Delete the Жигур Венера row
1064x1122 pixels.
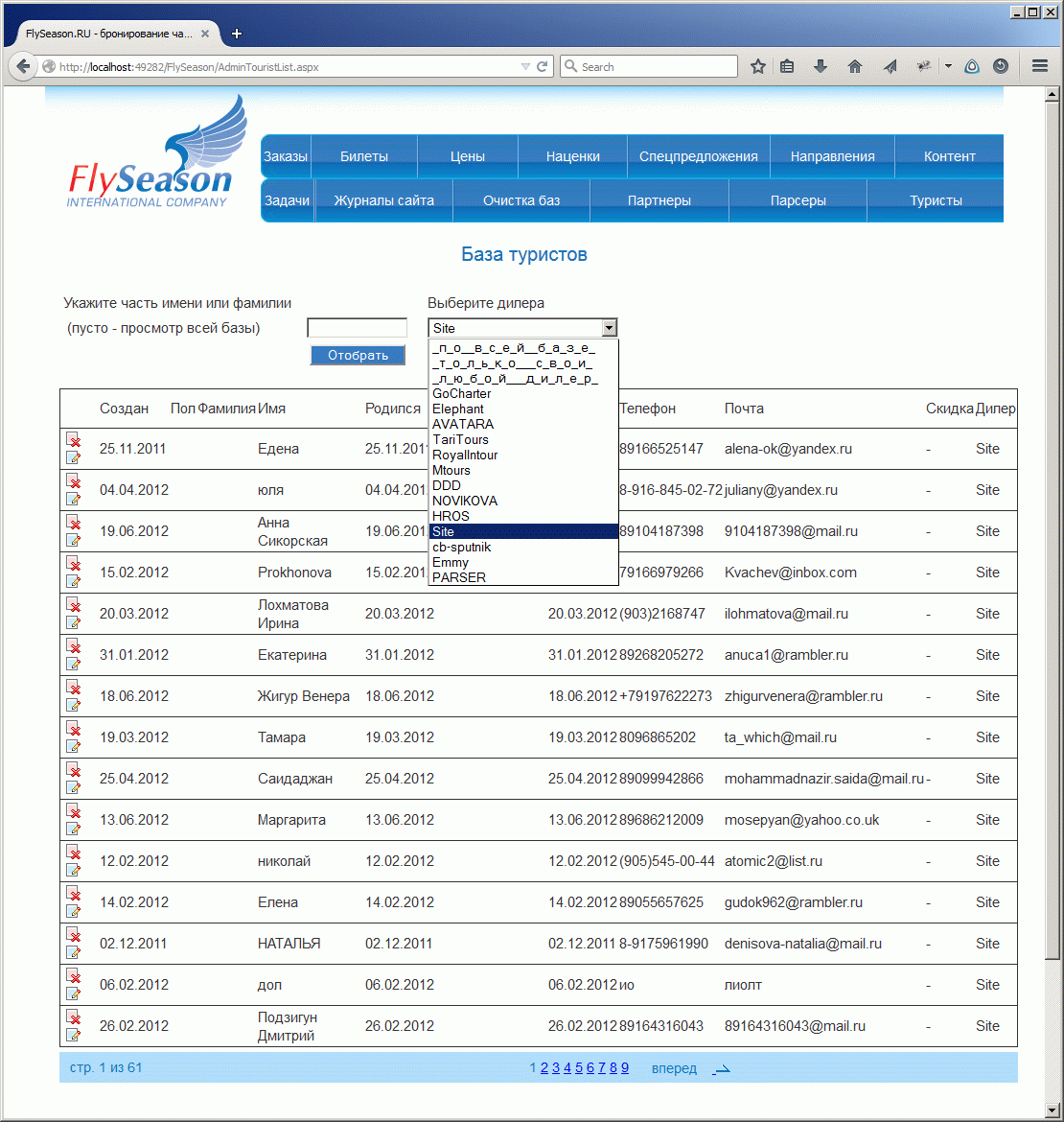(74, 687)
